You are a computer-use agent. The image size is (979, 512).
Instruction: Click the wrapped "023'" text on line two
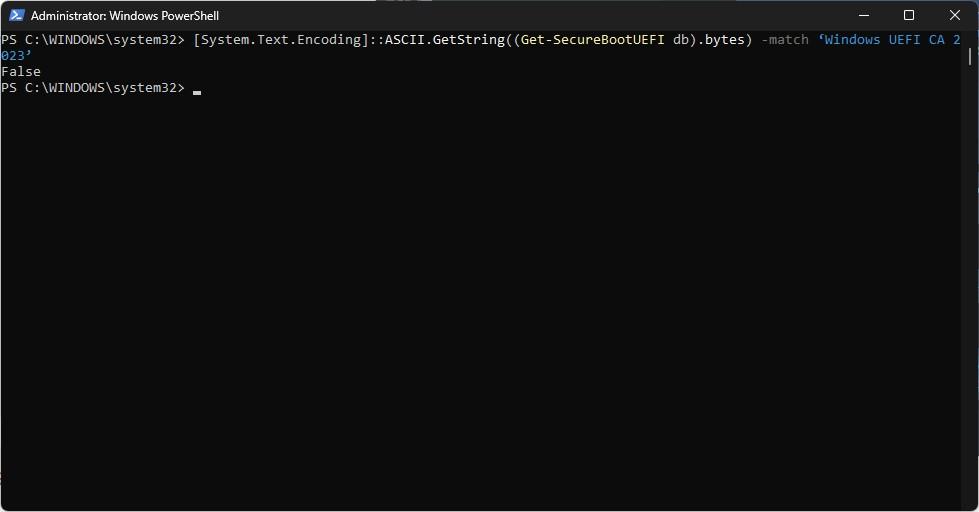(x=17, y=56)
